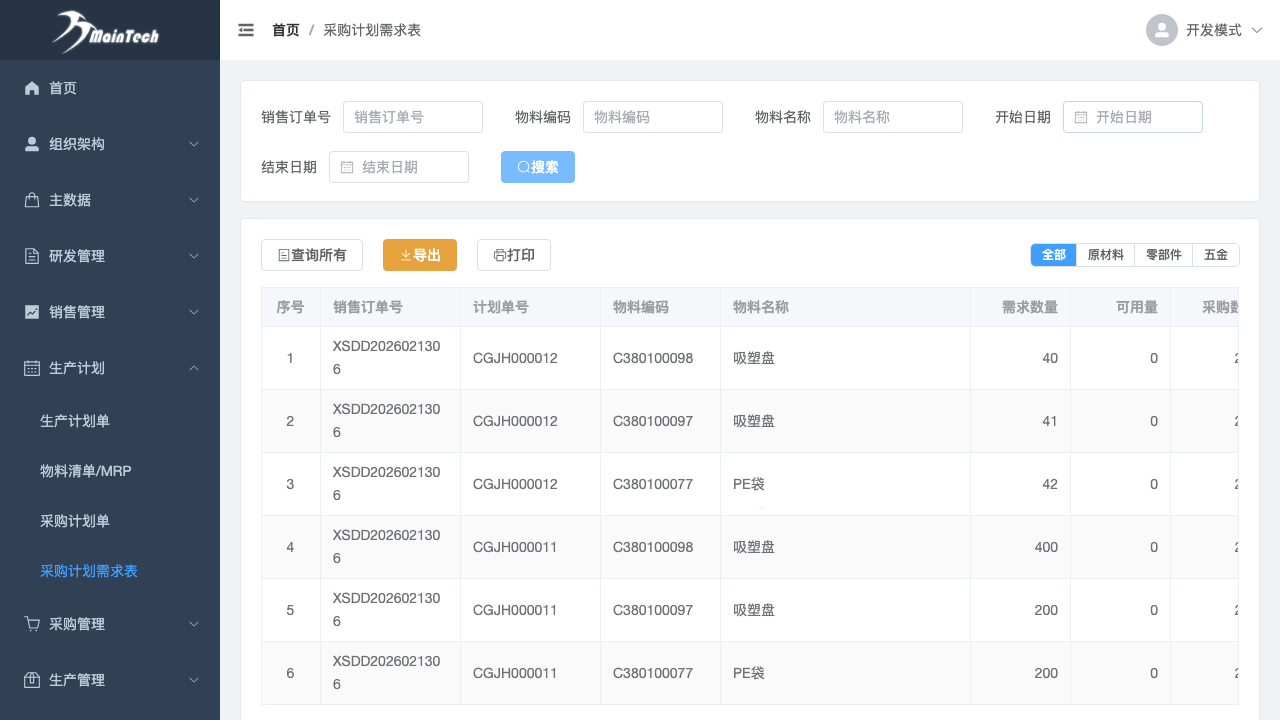
Task: Click the calendar icon in 结束日期 field
Action: [x=347, y=167]
